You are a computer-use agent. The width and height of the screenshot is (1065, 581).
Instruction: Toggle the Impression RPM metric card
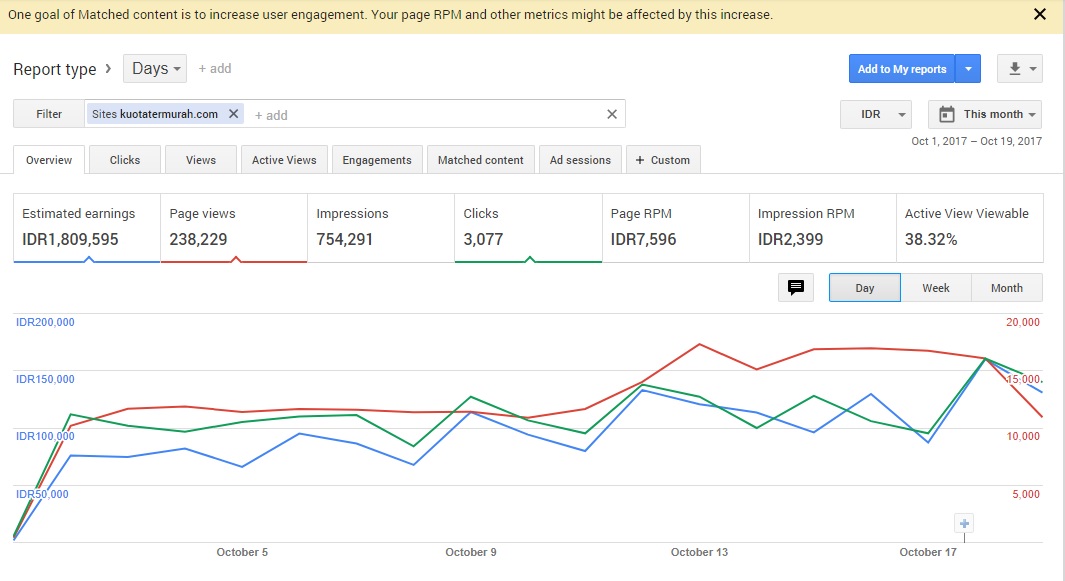click(823, 228)
